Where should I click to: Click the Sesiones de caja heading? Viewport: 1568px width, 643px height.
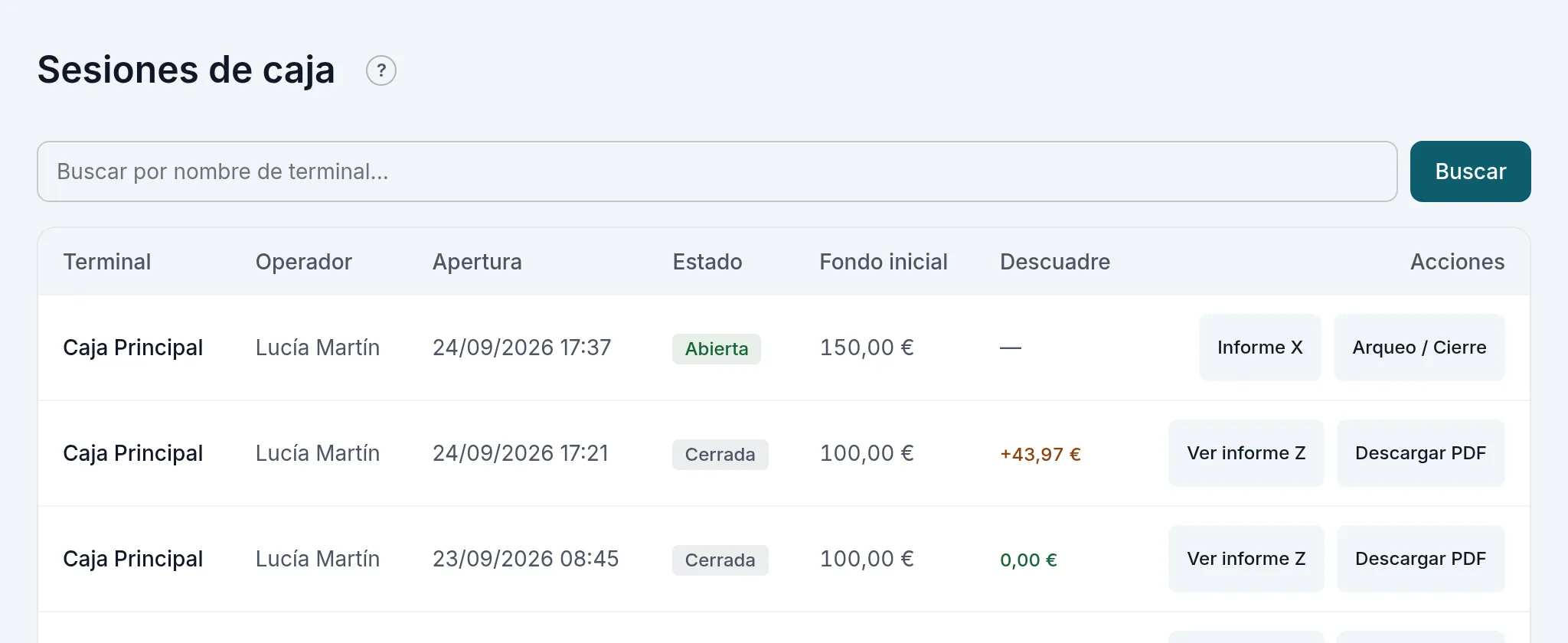click(186, 70)
